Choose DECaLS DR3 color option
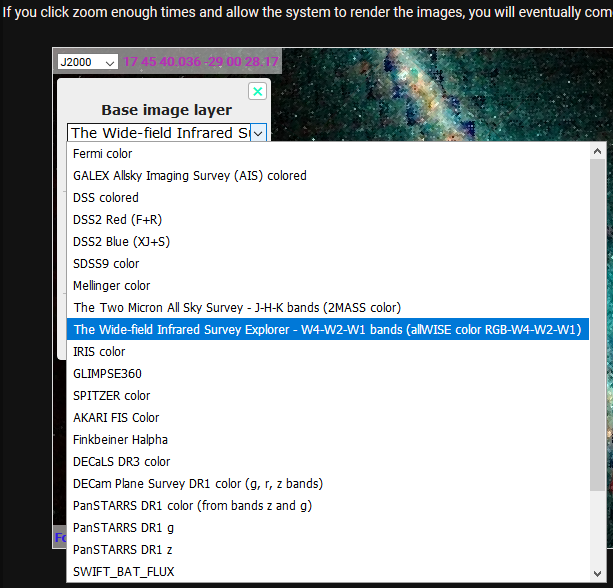 coord(122,462)
